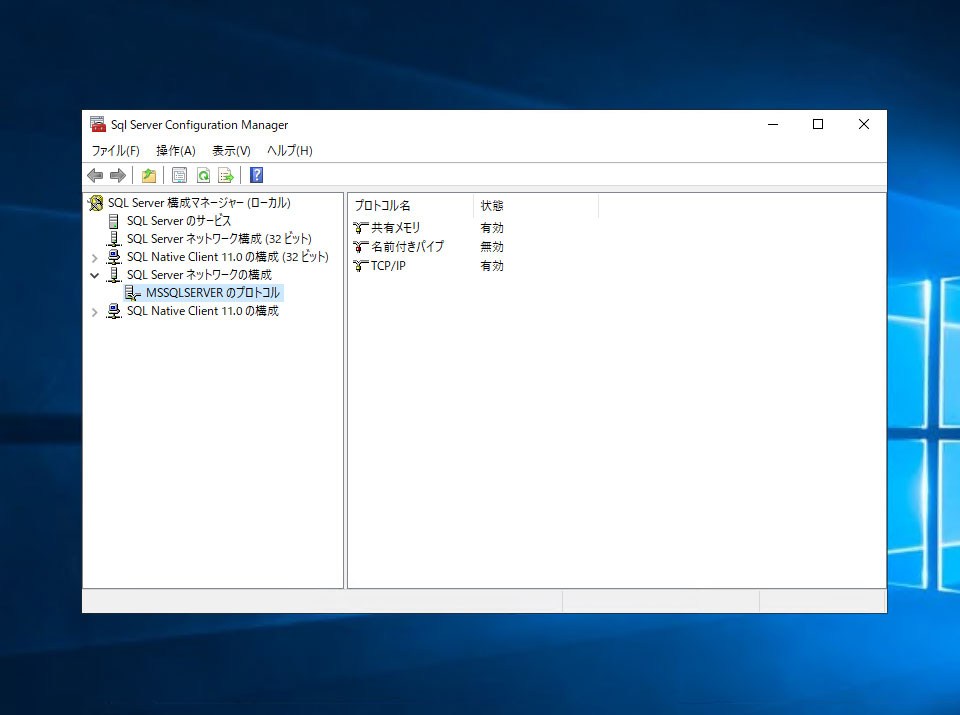Click the SQL Native Client 11.0 (32 ビット) icon
The height and width of the screenshot is (715, 960).
114,257
